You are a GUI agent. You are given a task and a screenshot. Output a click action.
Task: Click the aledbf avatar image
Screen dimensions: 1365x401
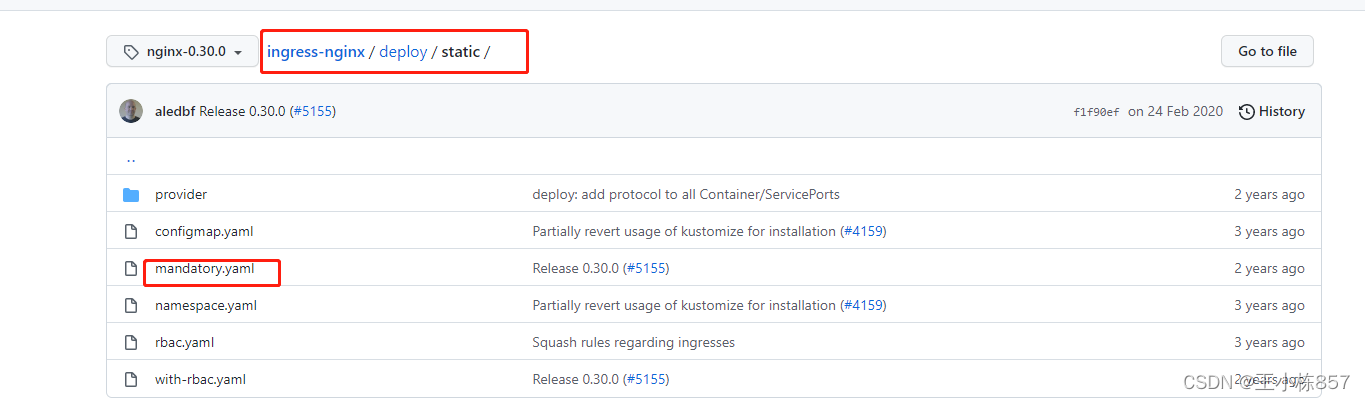tap(131, 111)
